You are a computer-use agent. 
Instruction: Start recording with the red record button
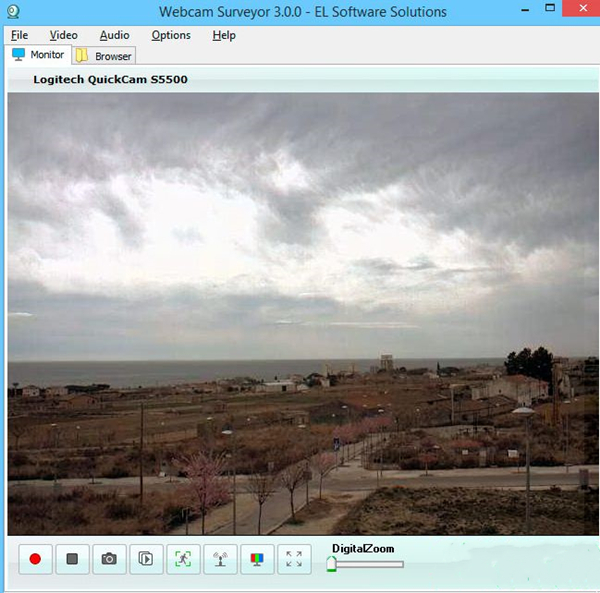(x=35, y=559)
